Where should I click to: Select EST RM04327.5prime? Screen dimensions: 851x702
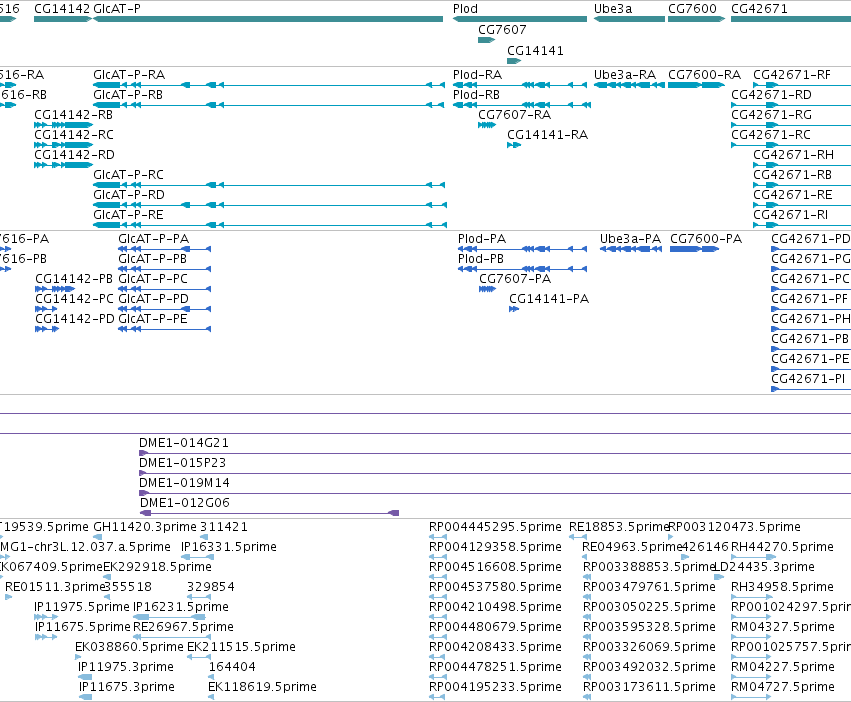[751, 637]
